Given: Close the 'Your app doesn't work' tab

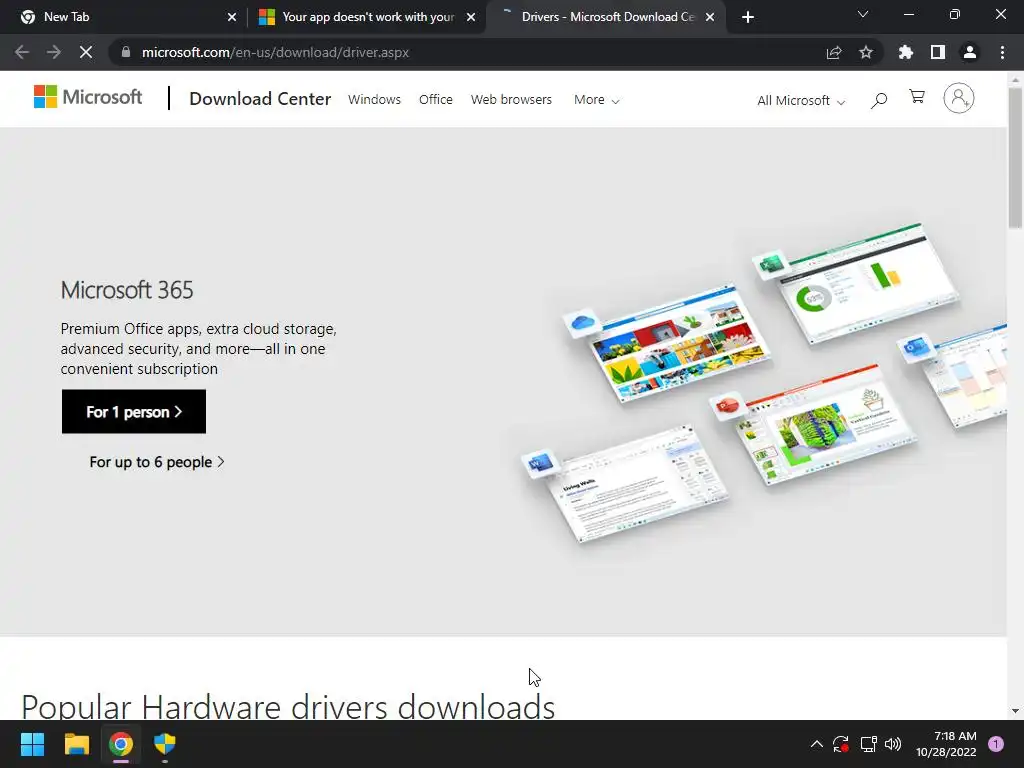Looking at the screenshot, I should (471, 17).
